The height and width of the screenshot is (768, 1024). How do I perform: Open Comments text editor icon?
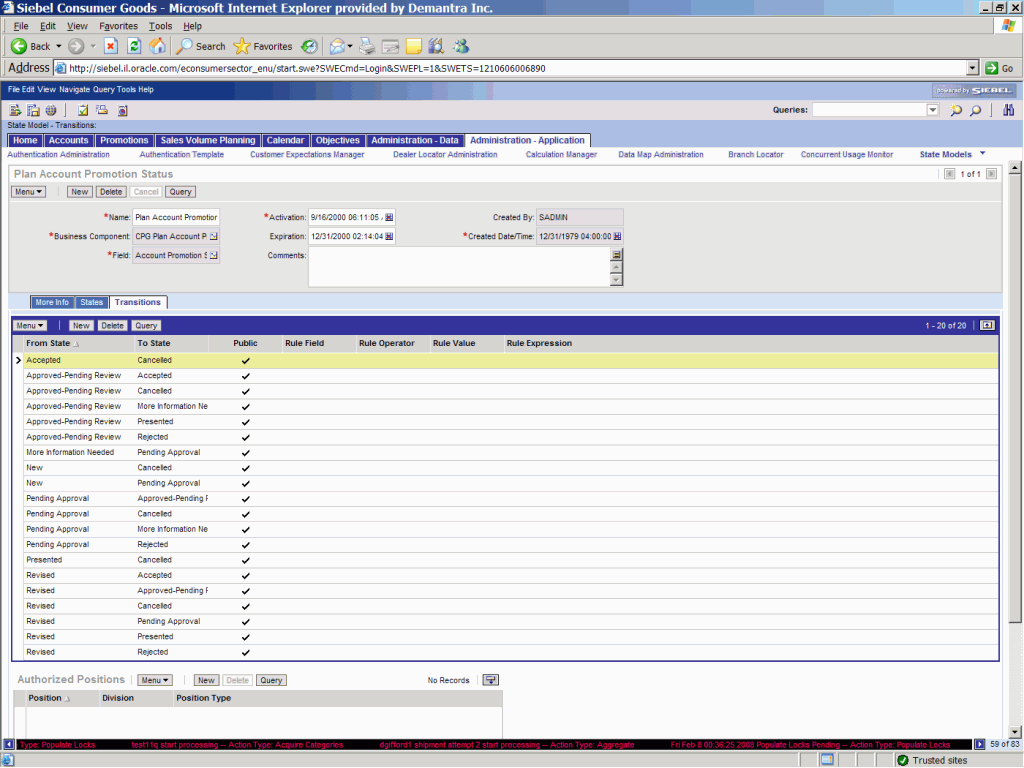(x=616, y=255)
